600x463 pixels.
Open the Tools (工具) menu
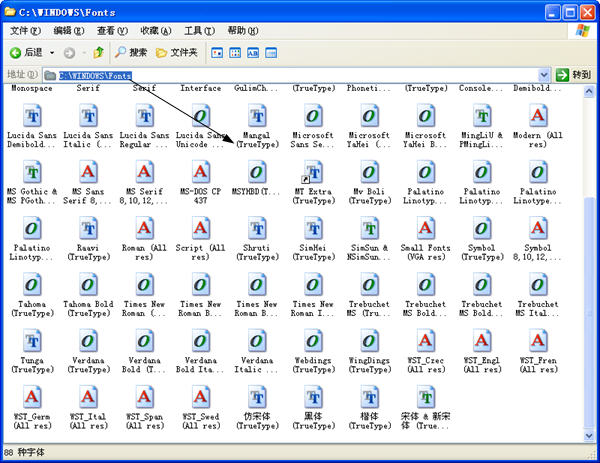199,31
